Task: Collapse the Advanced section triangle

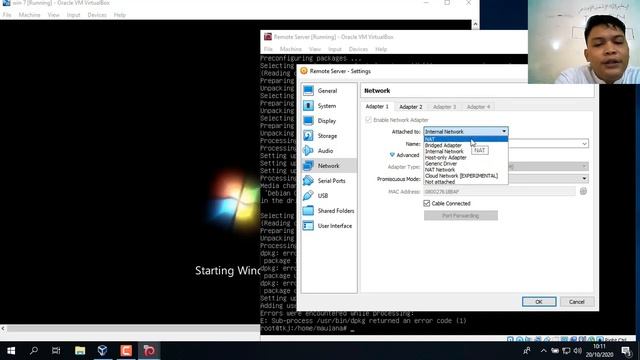Action: click(392, 155)
